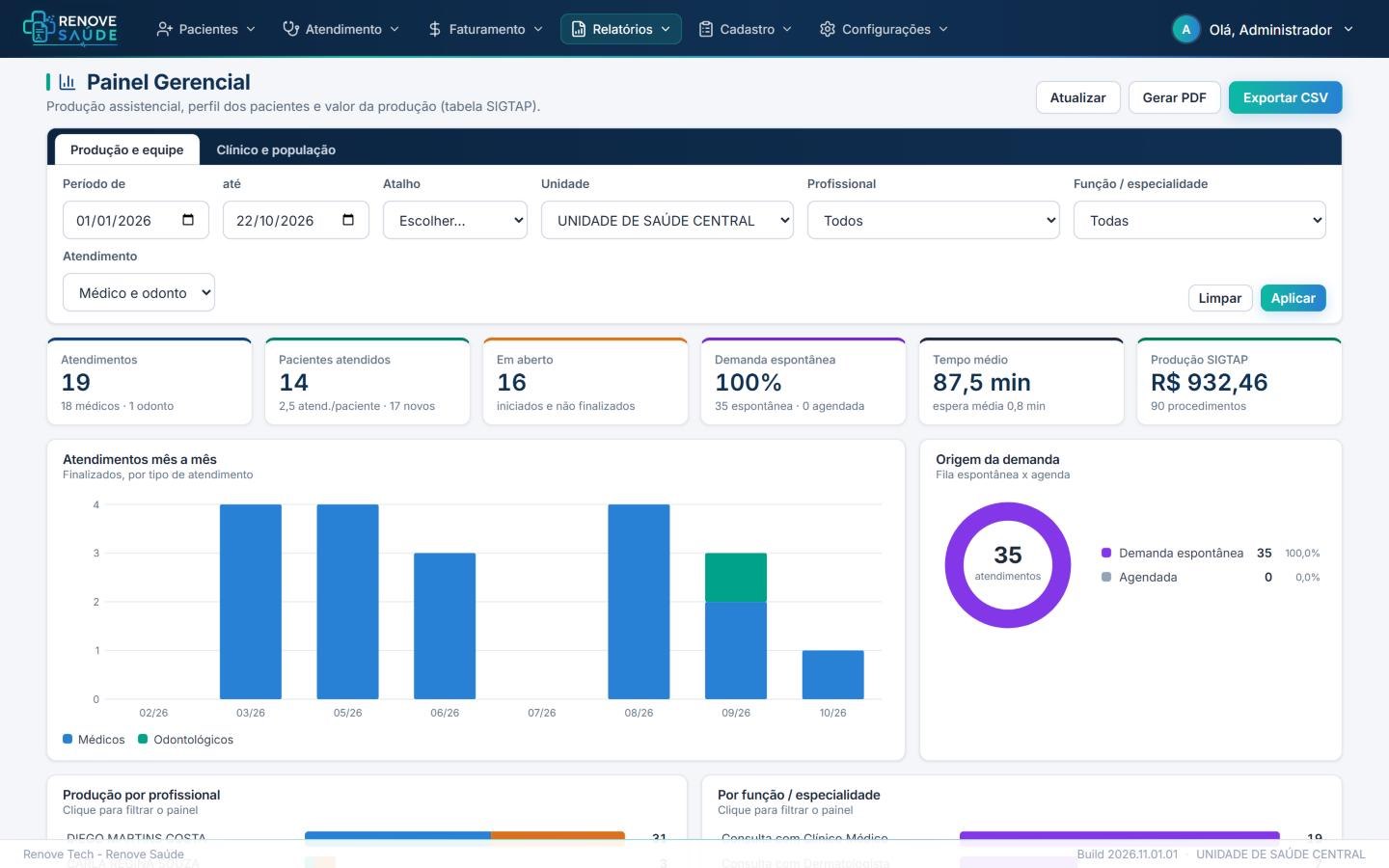Click the Configurações gear icon
This screenshot has height=868, width=1389.
coord(828,29)
